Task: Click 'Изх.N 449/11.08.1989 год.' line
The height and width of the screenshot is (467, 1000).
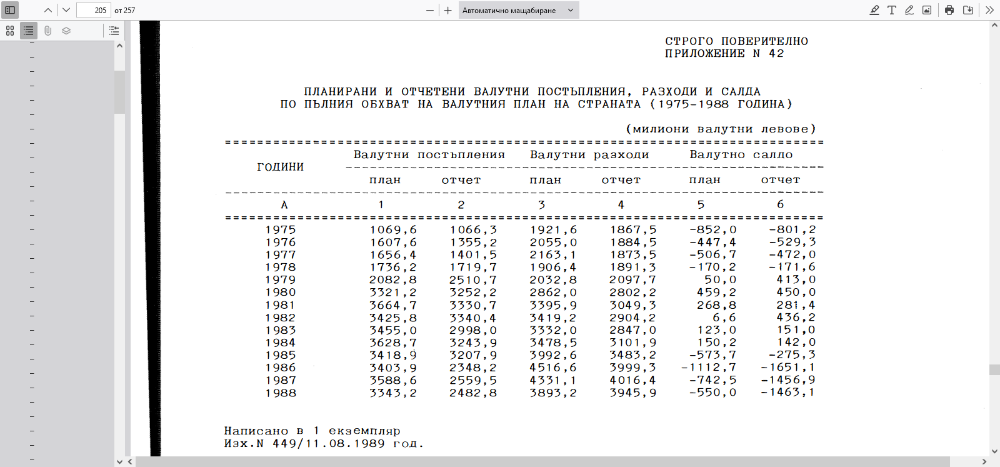Action: pyautogui.click(x=324, y=443)
